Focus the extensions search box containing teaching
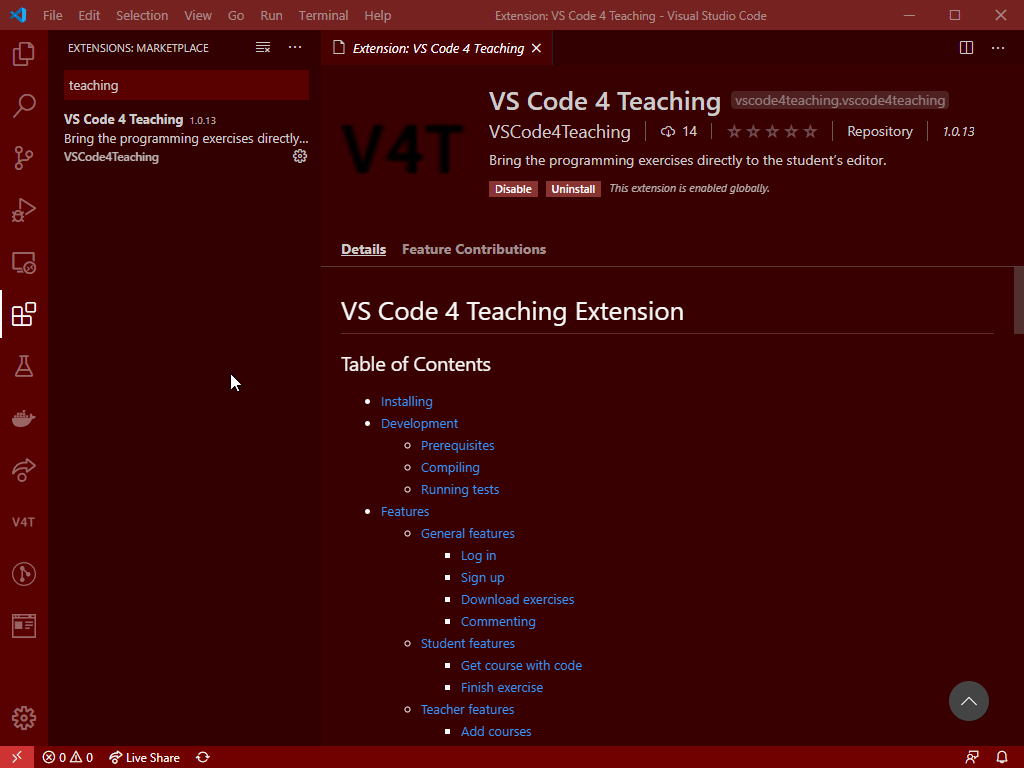The image size is (1024, 768). click(186, 86)
